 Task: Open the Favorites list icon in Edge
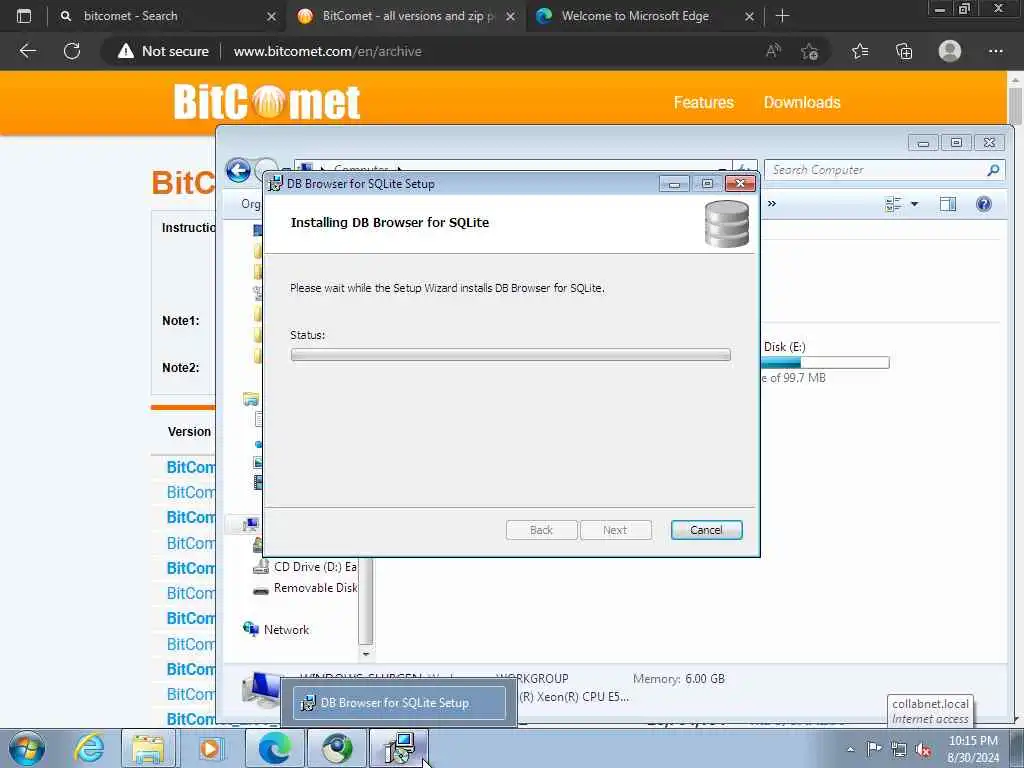pyautogui.click(x=860, y=51)
